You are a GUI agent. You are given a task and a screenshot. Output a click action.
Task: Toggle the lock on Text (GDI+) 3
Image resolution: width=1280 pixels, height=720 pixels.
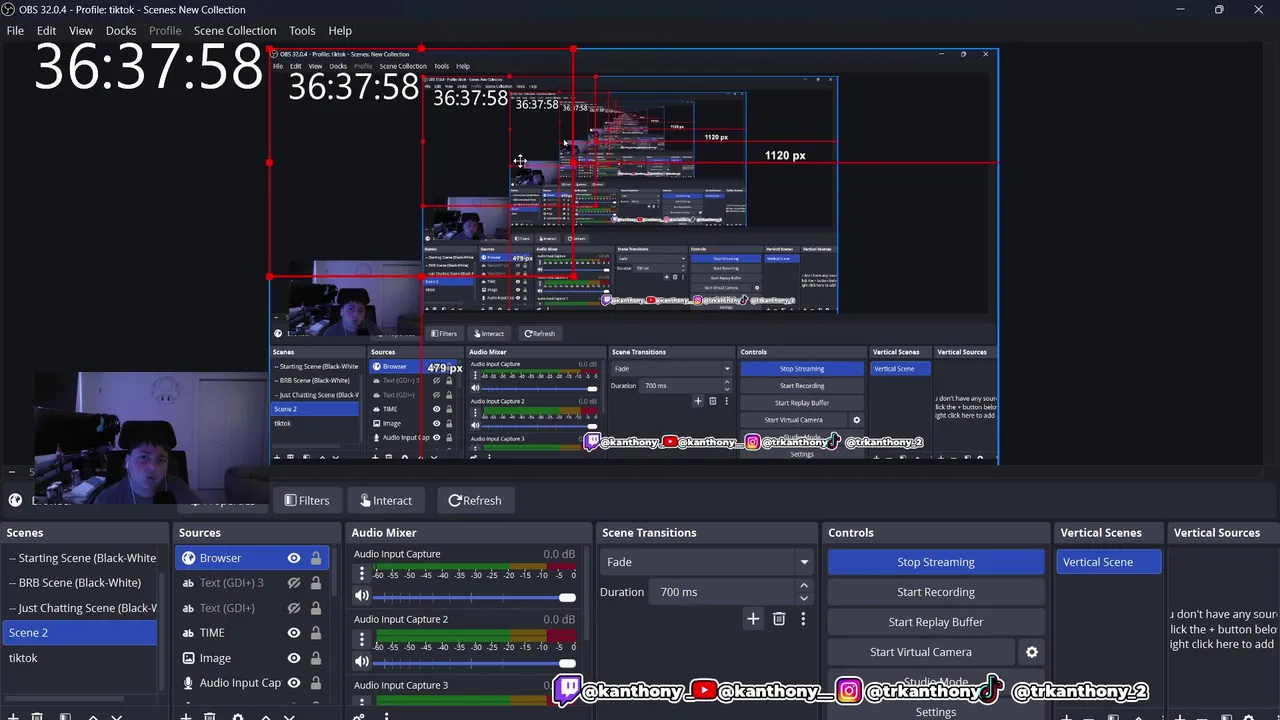[x=316, y=583]
